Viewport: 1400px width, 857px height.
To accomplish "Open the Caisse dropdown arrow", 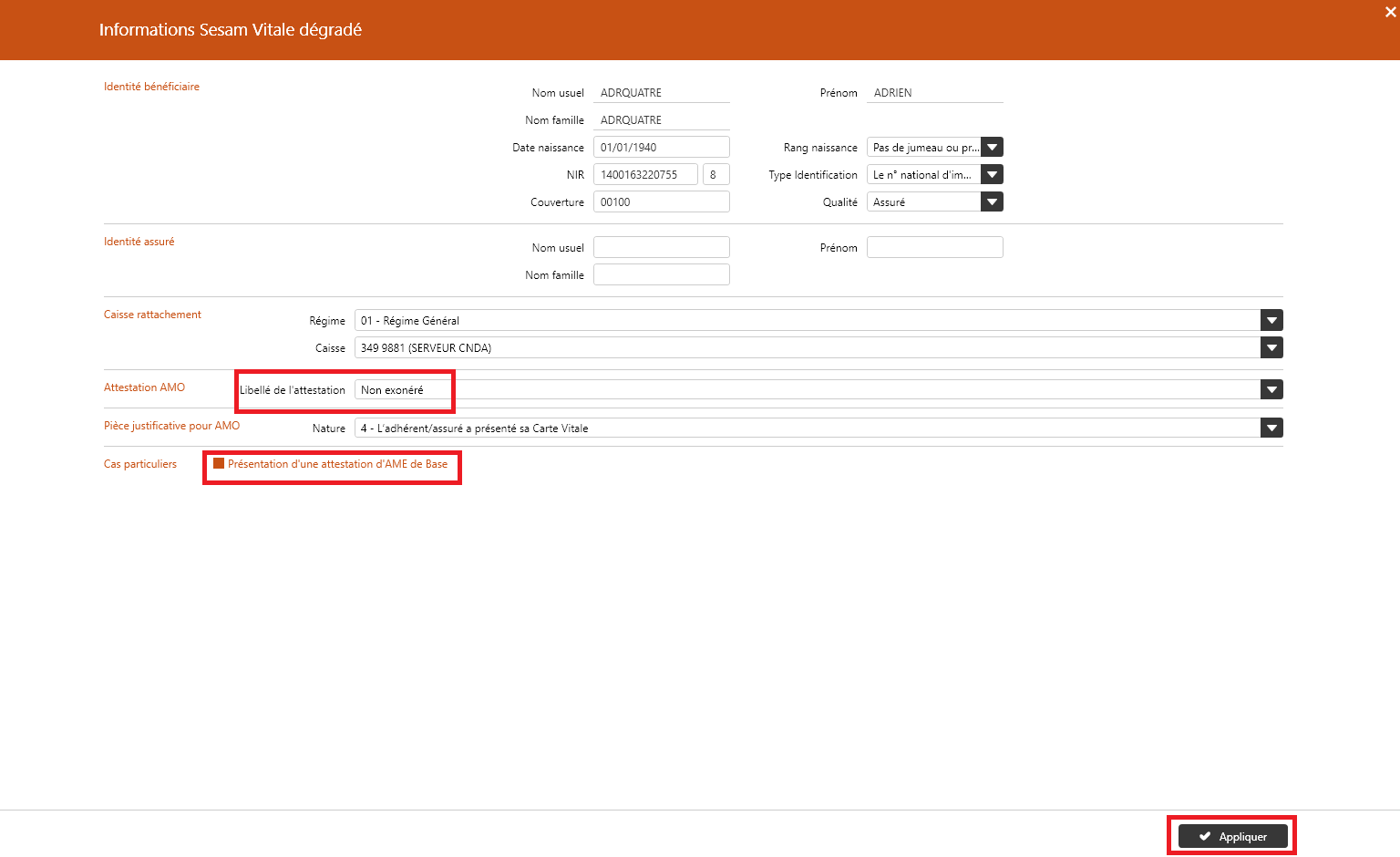I will click(x=1271, y=347).
